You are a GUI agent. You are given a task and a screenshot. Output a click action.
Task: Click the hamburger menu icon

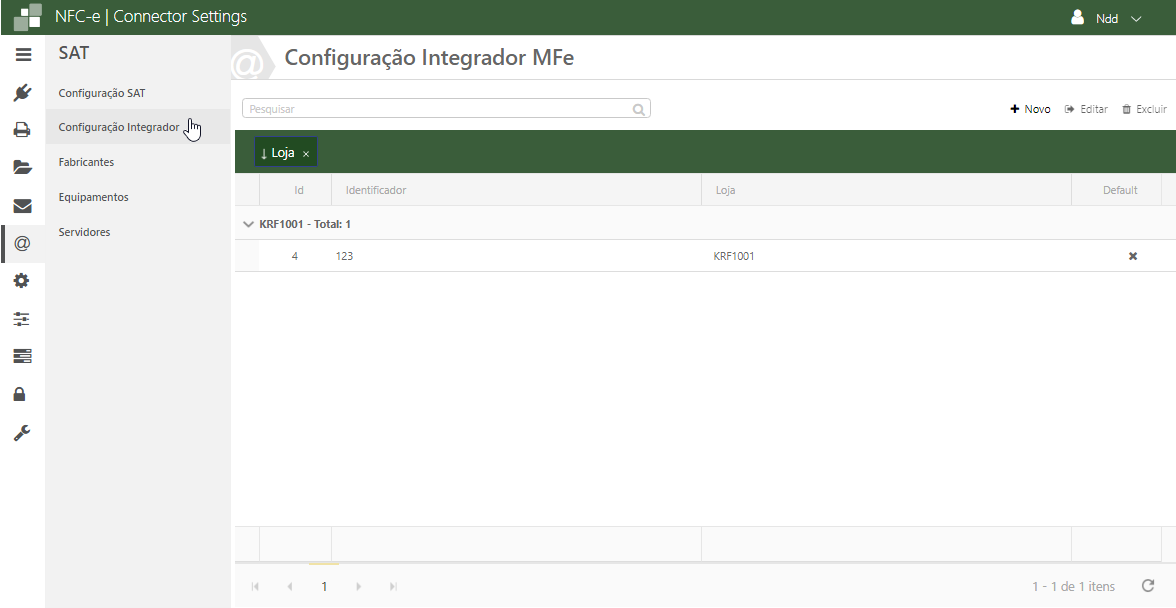(x=22, y=55)
